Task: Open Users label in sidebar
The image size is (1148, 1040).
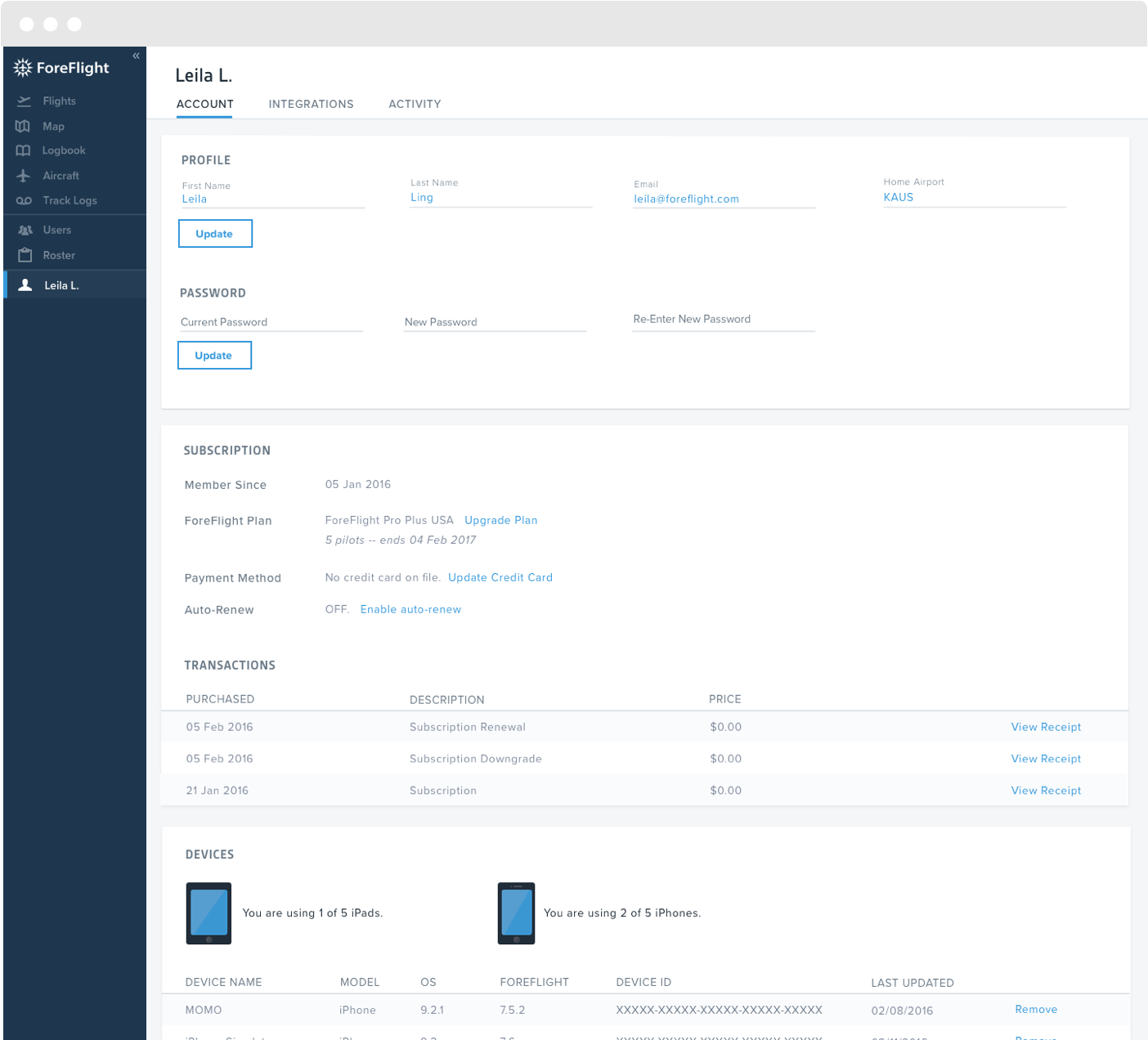Action: click(x=57, y=231)
